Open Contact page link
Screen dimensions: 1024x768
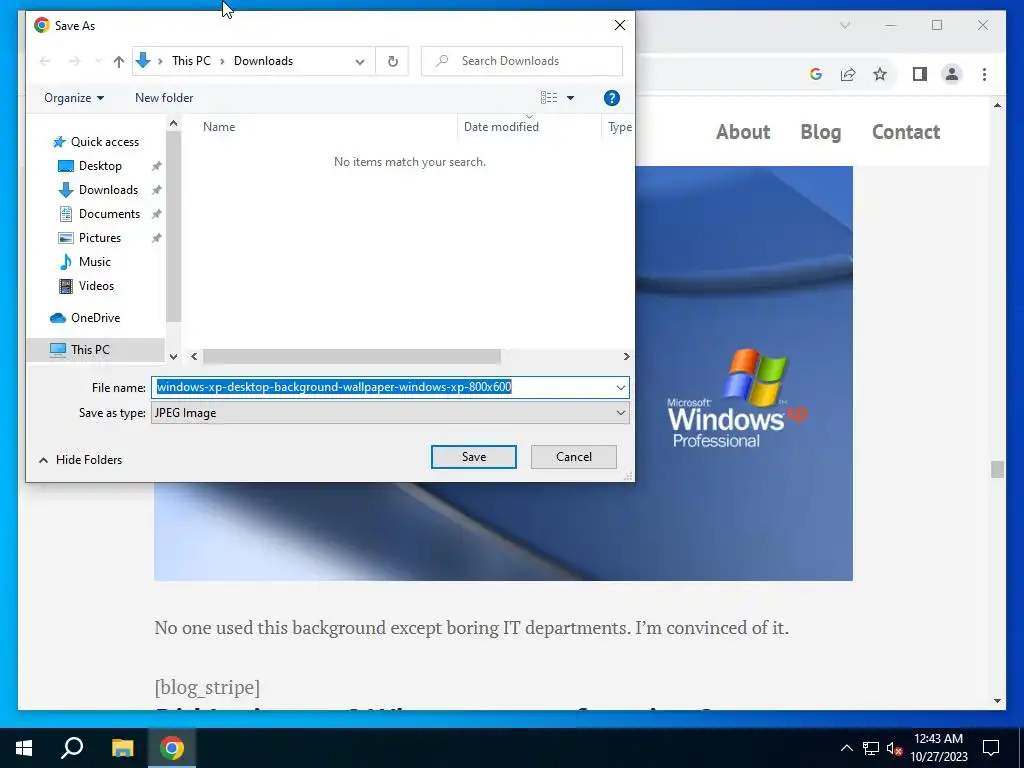[x=906, y=132]
